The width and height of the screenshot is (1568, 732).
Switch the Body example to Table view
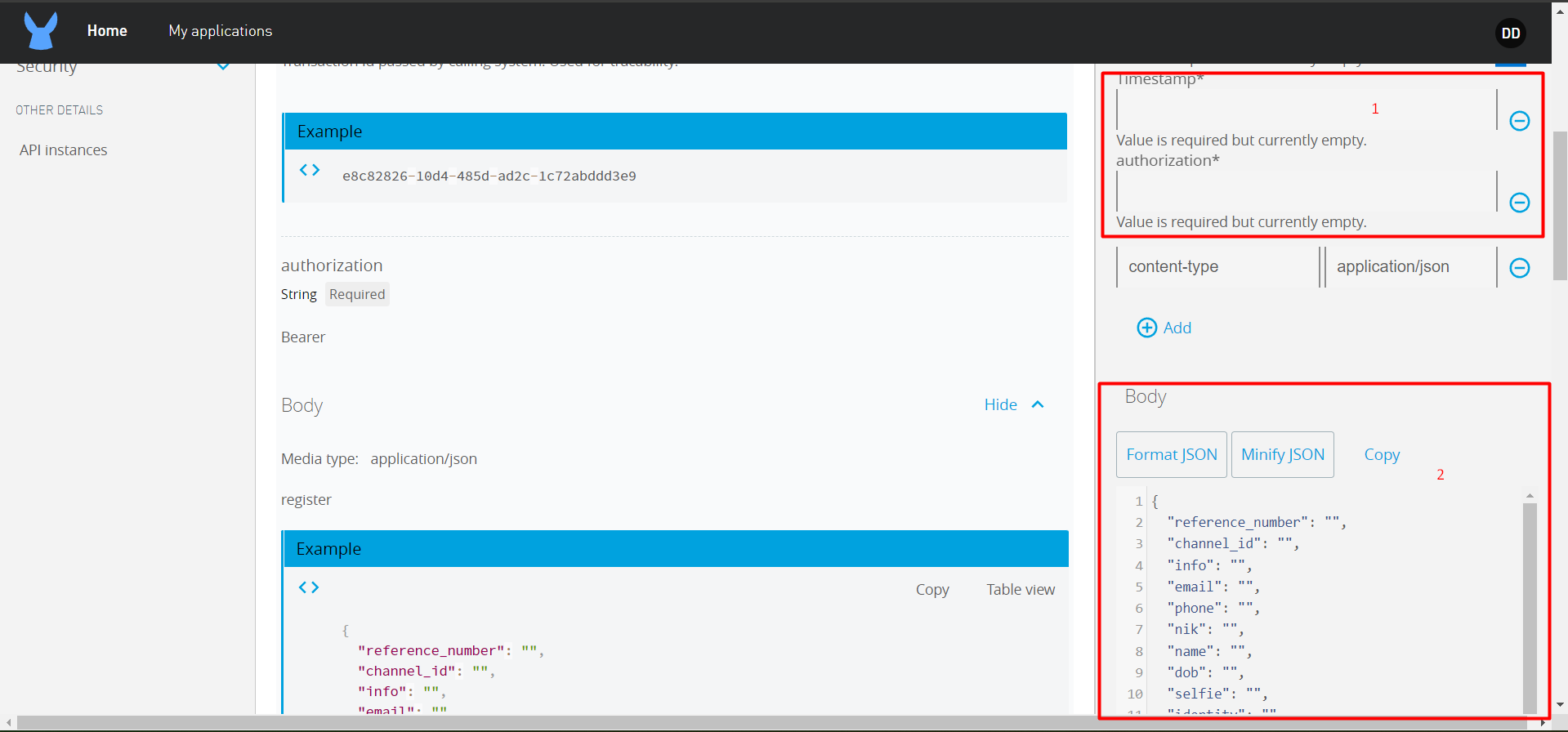click(x=1020, y=590)
